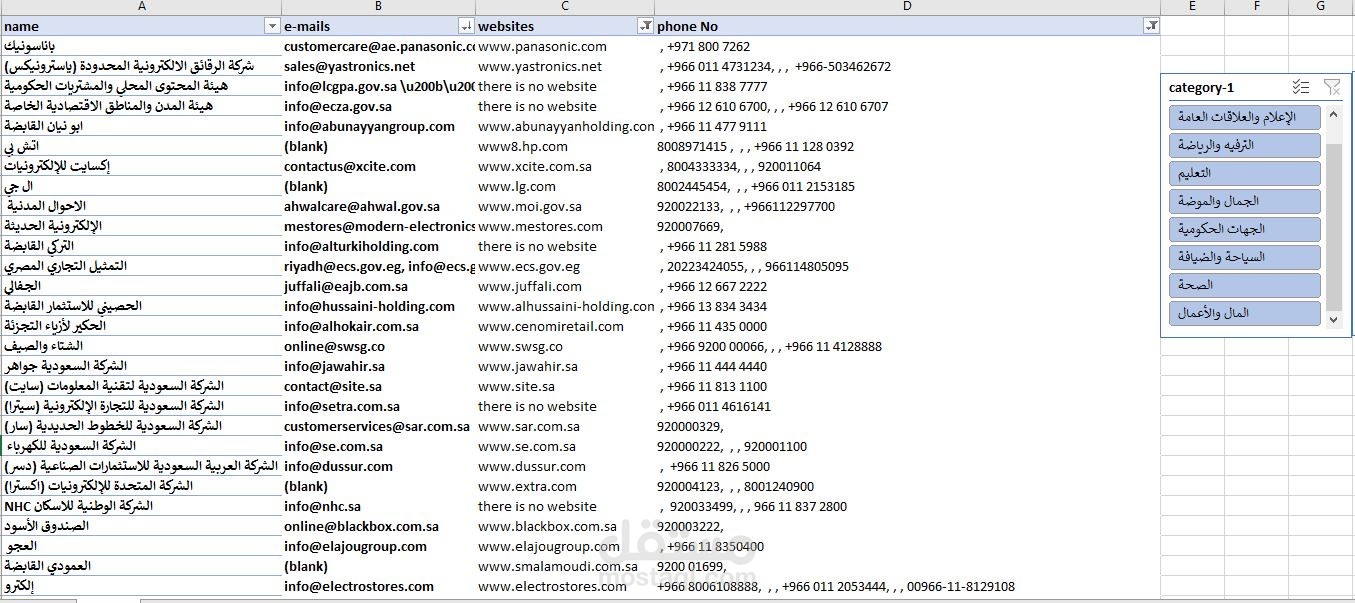
Task: Click the www.smalamoudi.com.sa cell
Action: pyautogui.click(x=565, y=566)
